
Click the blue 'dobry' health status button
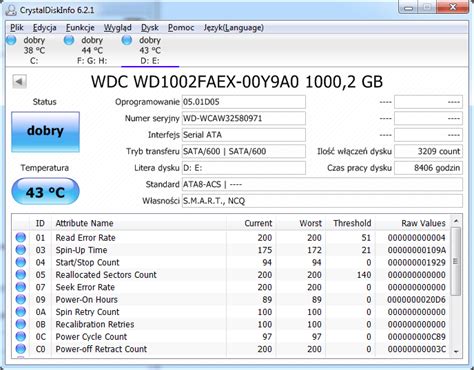pyautogui.click(x=45, y=132)
